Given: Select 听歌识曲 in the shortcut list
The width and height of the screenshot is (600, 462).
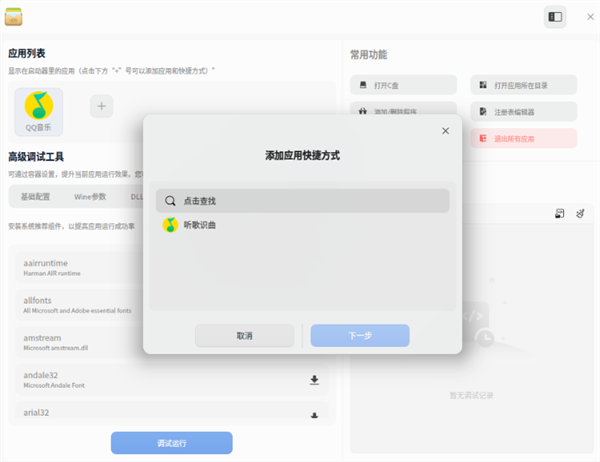Looking at the screenshot, I should 200,225.
